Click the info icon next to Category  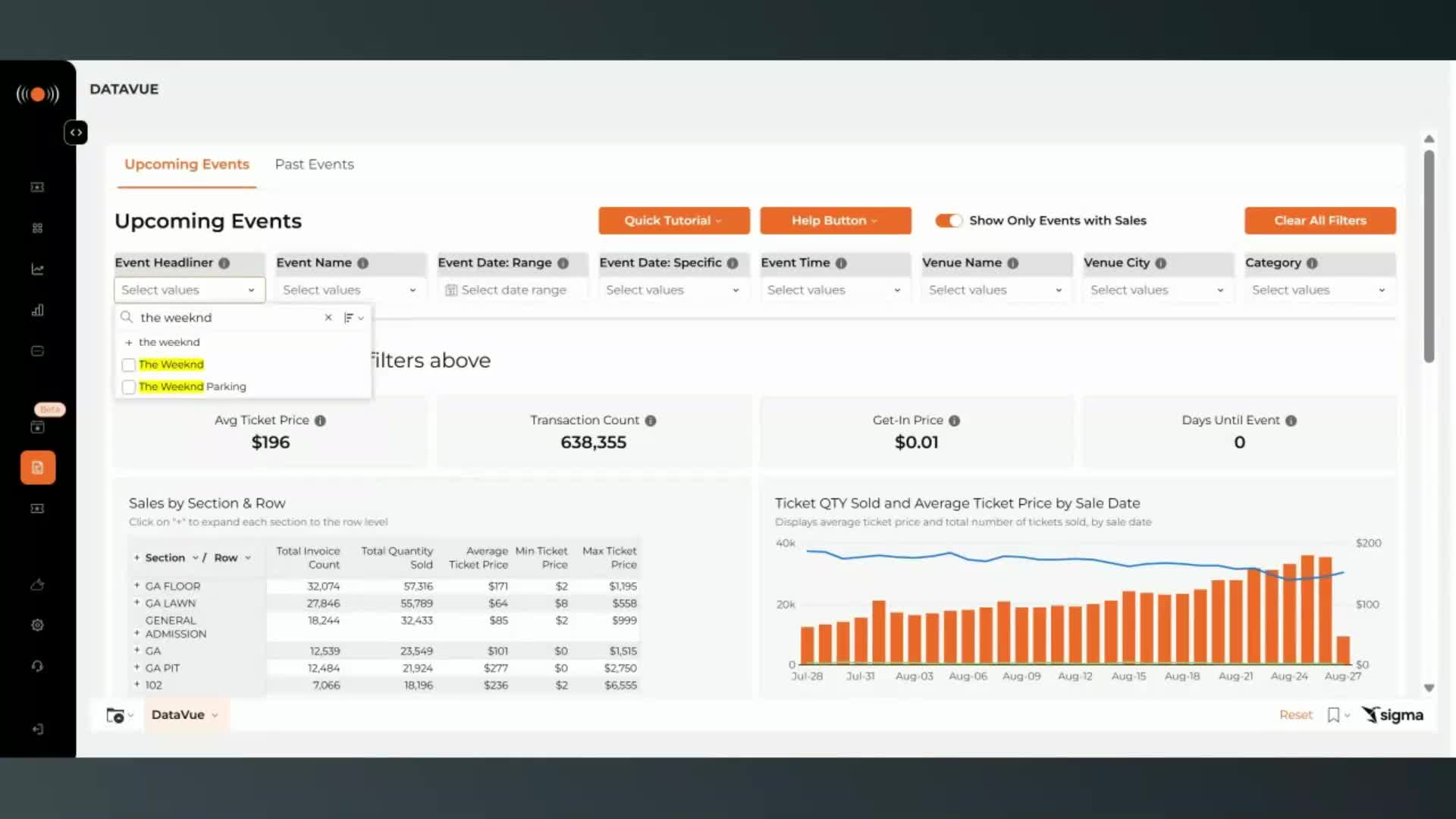1312,263
